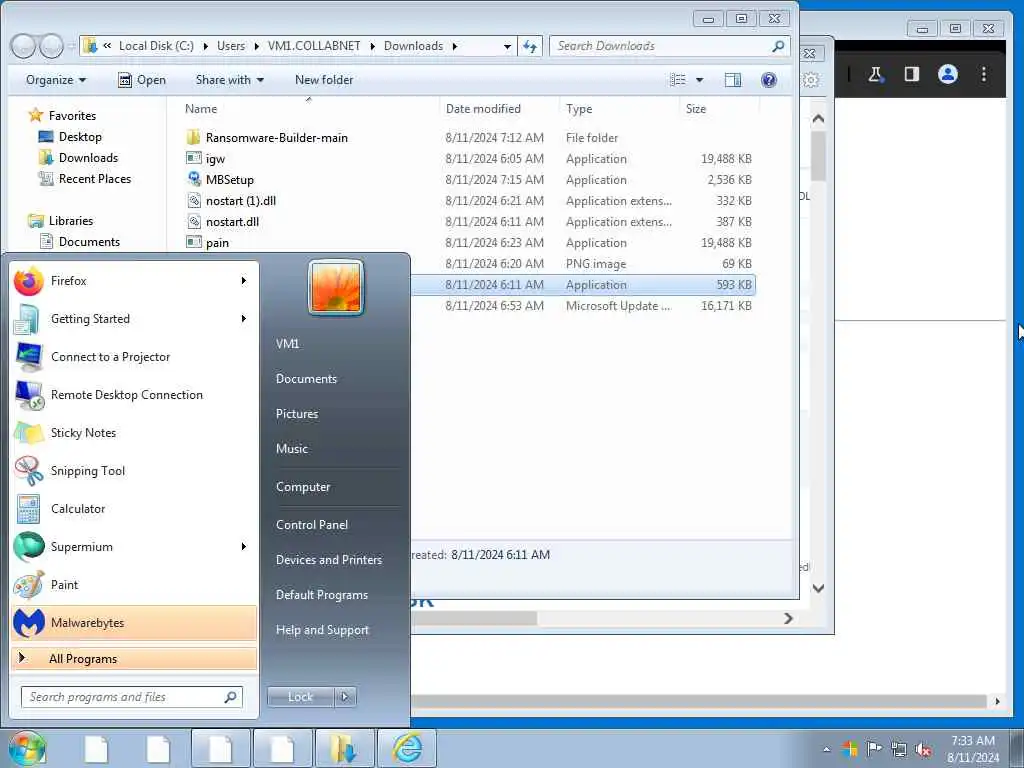1024x768 pixels.
Task: Click the Search programs and files box
Action: (x=132, y=697)
